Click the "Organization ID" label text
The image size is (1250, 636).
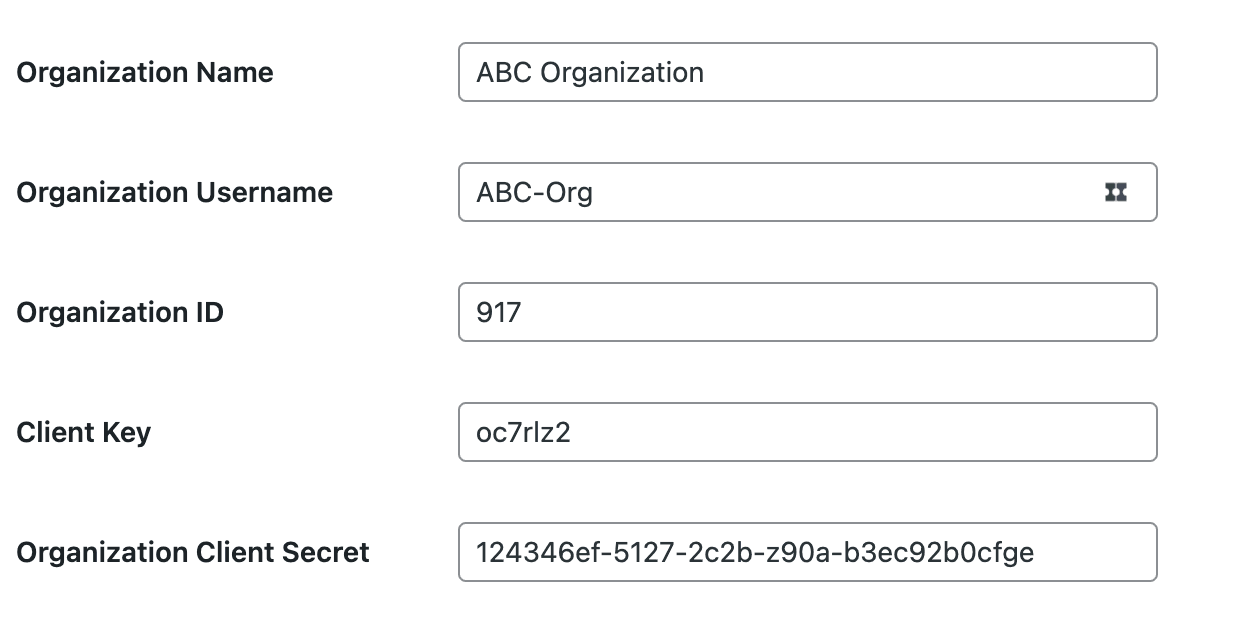[120, 313]
